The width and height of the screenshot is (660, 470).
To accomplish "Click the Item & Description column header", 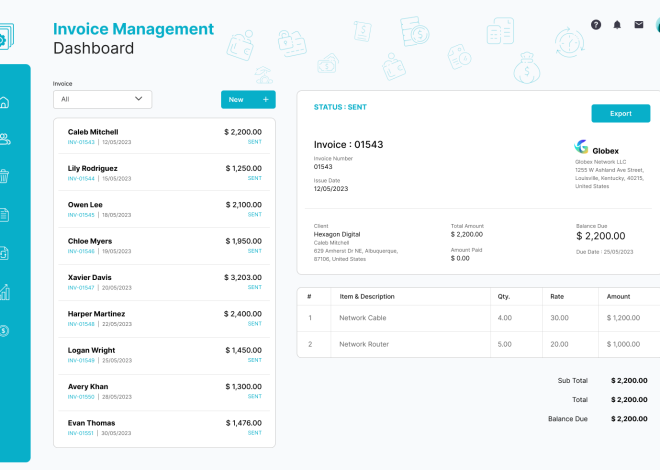I will pos(367,297).
